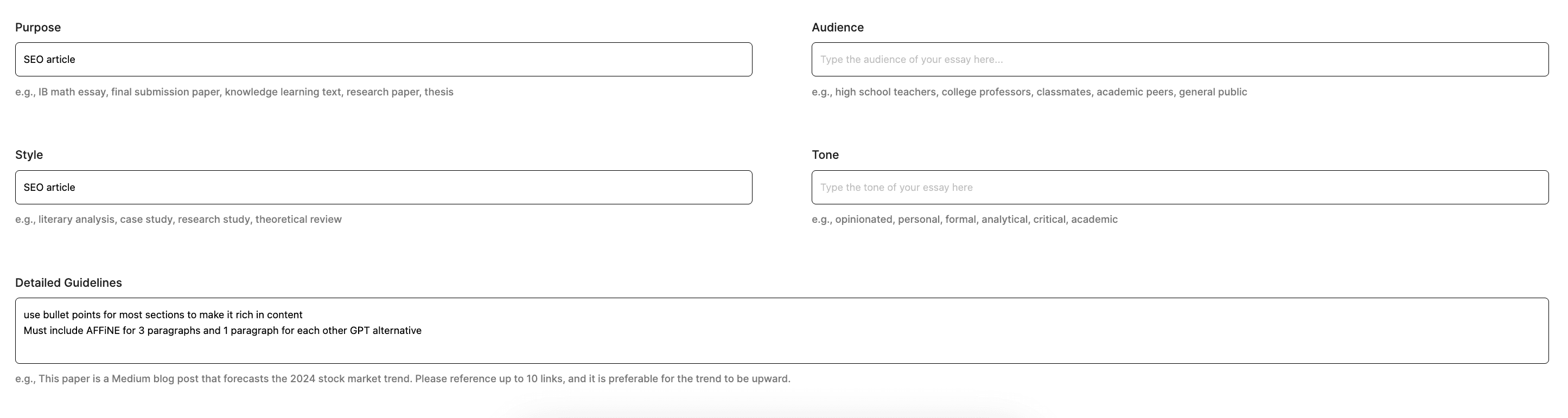Click the Purpose field label
1568x418 pixels.
point(38,28)
